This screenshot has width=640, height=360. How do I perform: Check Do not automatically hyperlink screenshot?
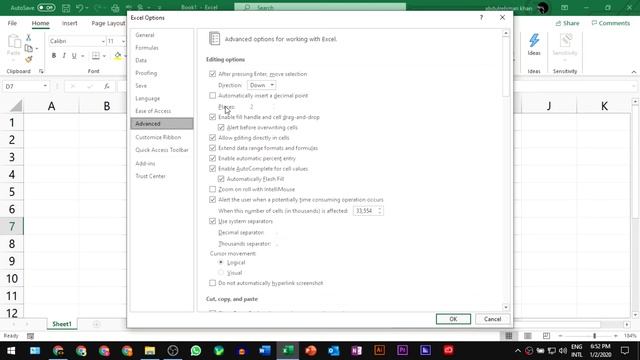(212, 283)
